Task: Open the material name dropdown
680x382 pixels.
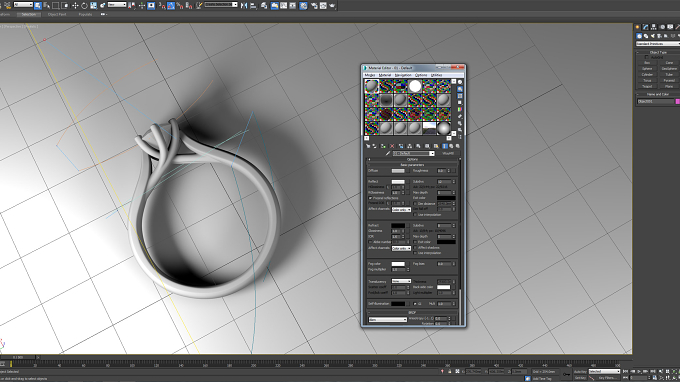Action: click(x=414, y=153)
